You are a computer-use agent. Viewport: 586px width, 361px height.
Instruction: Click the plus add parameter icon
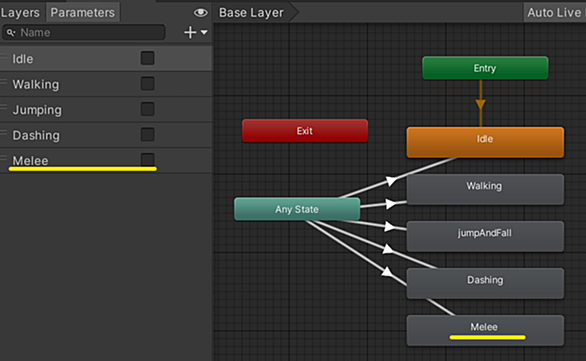190,33
